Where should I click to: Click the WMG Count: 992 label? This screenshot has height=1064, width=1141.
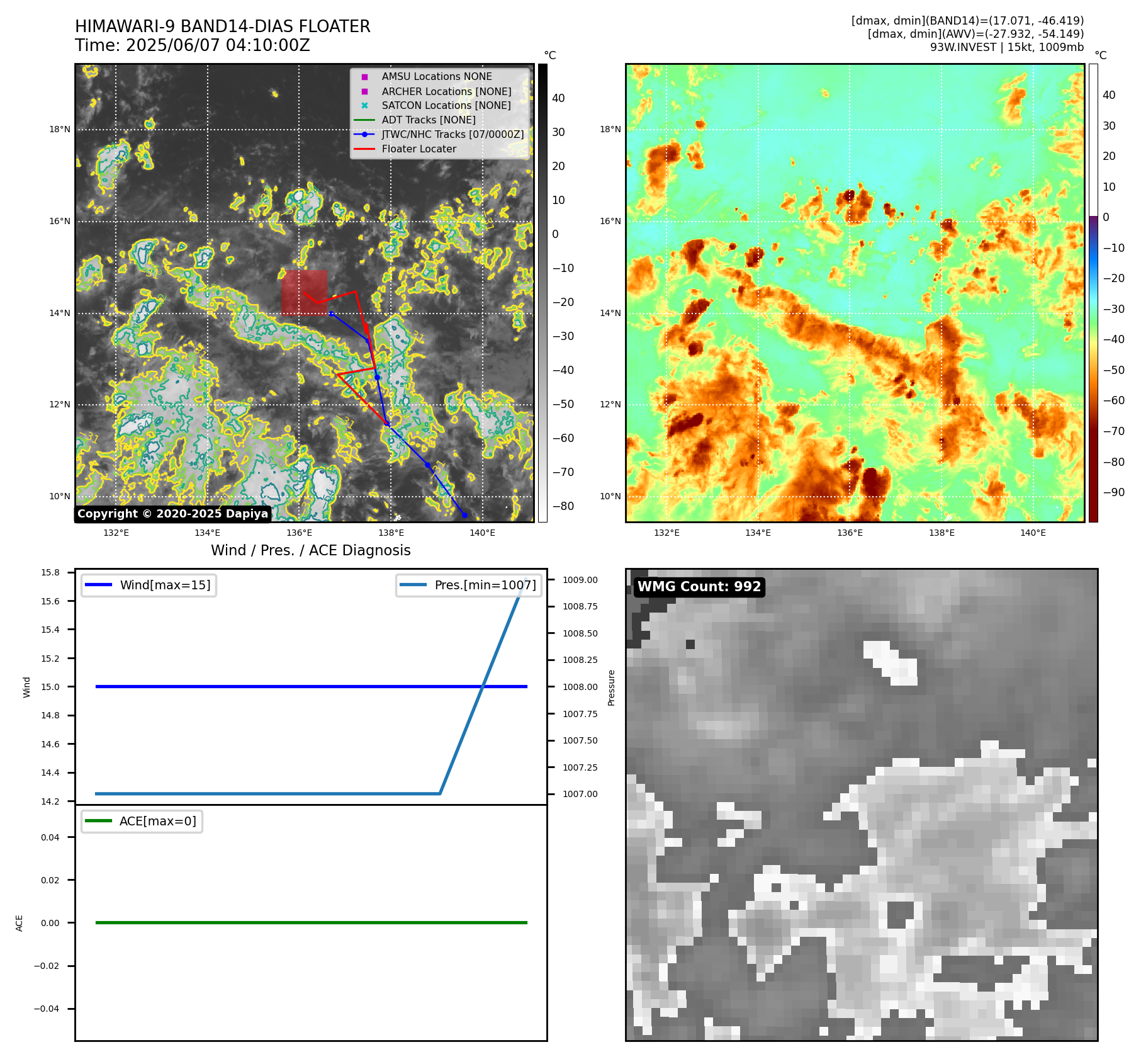pos(699,587)
